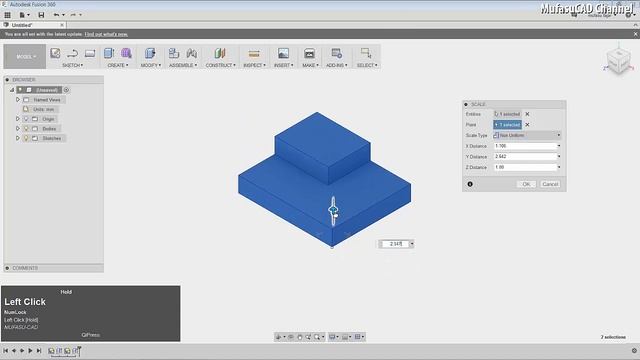Screen dimensions: 640x360
Task: Collapse the root component node
Action: (x=12, y=90)
